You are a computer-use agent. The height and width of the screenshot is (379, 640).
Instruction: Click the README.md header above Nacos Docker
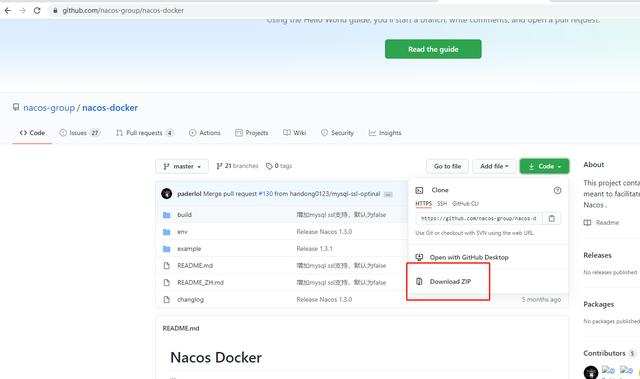[181, 328]
